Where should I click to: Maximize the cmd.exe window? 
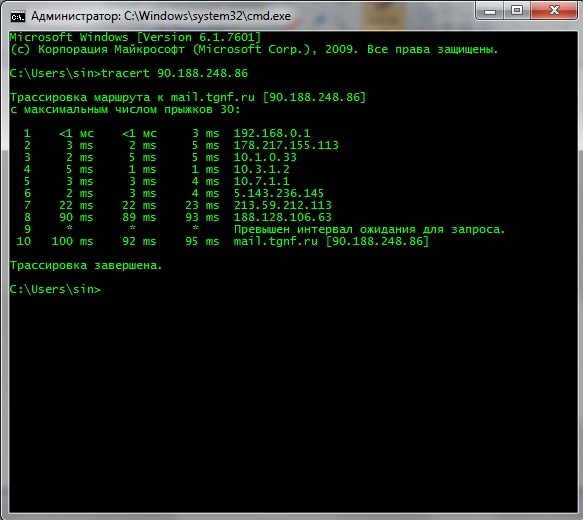[x=517, y=11]
